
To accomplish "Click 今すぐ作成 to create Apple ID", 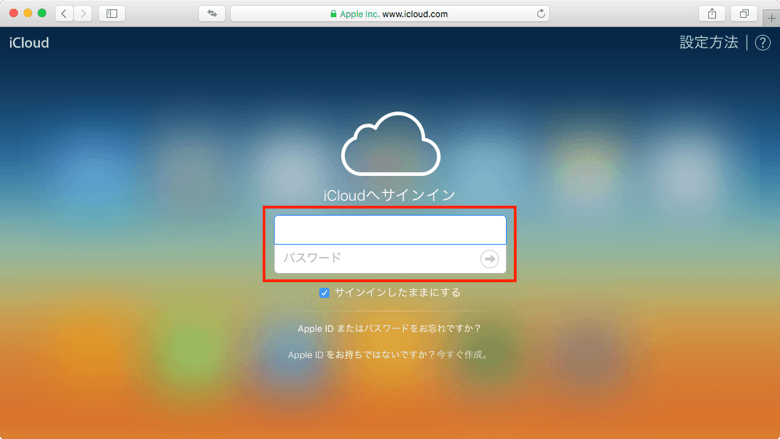I will point(462,354).
